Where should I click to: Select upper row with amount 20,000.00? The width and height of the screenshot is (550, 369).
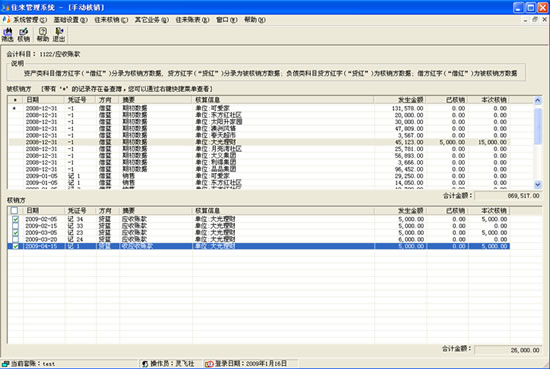coord(259,115)
